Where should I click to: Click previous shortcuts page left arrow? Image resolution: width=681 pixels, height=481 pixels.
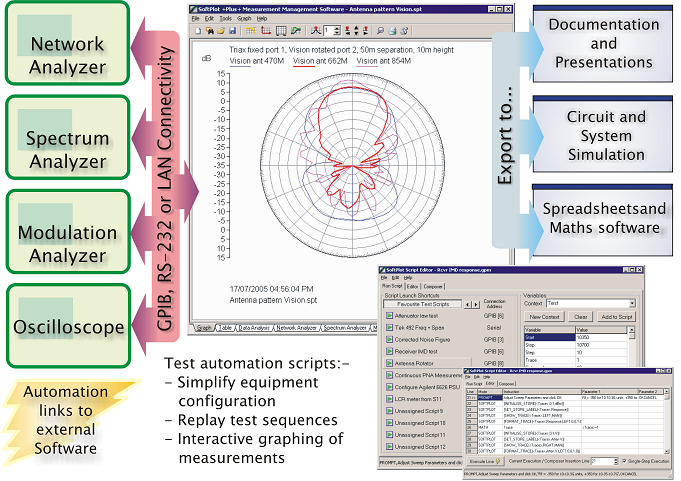(467, 304)
